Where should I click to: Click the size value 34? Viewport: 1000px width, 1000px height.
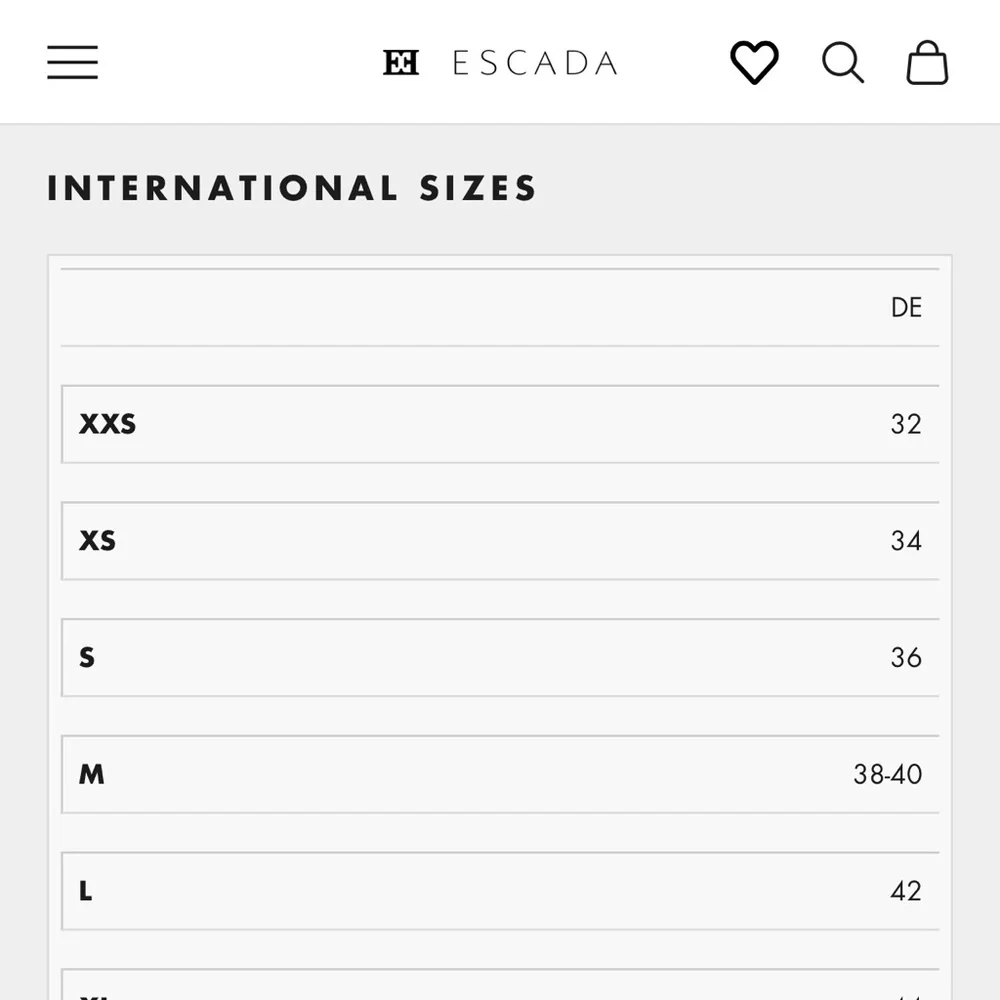point(906,541)
